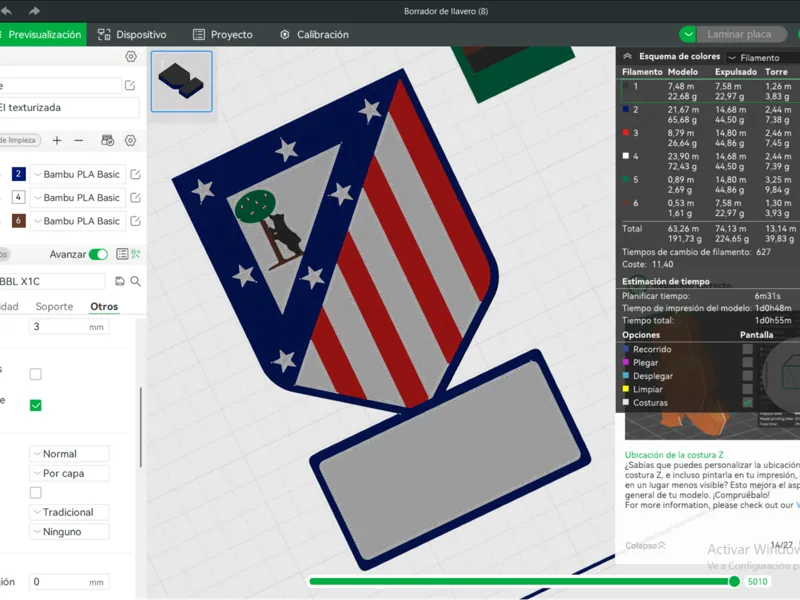This screenshot has height=600, width=800.
Task: Open the Por capa dropdown
Action: [x=69, y=473]
